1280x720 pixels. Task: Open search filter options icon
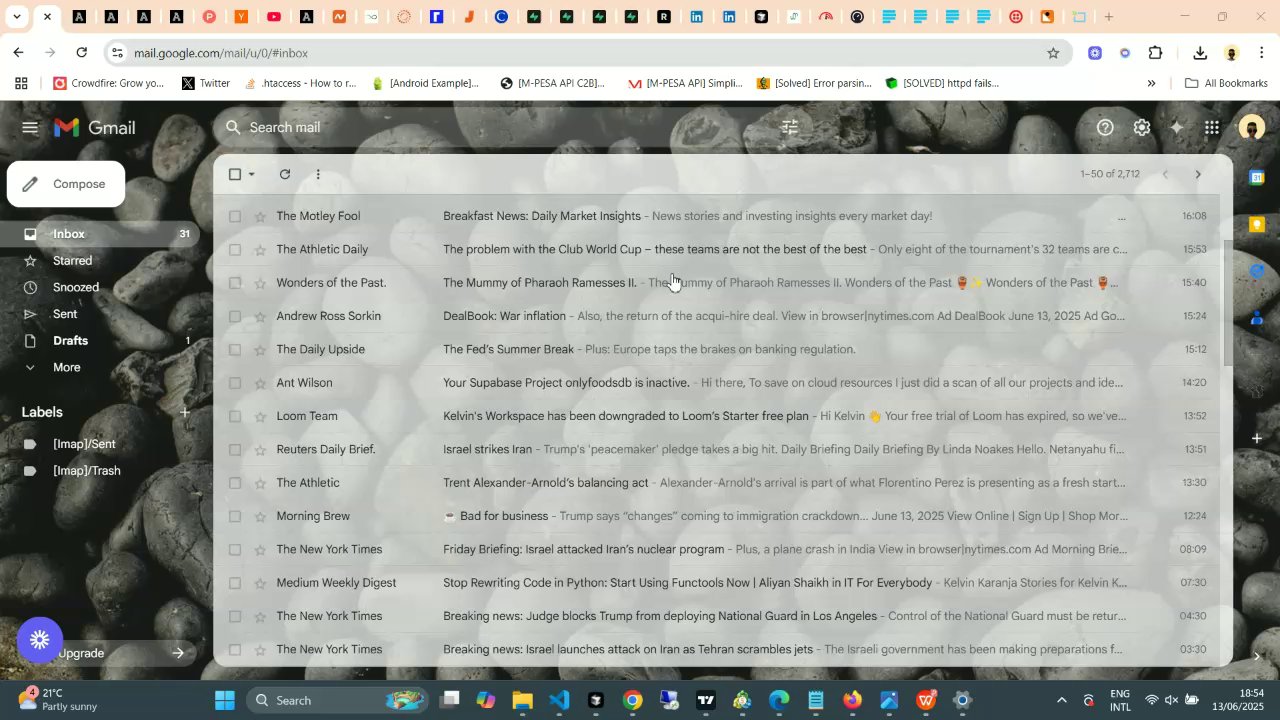click(790, 127)
